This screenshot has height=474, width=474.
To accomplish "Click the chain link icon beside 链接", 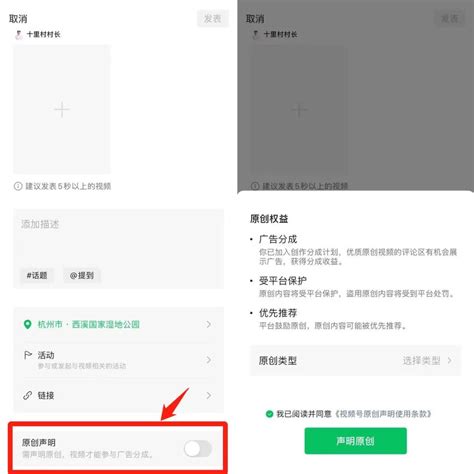I will click(28, 395).
